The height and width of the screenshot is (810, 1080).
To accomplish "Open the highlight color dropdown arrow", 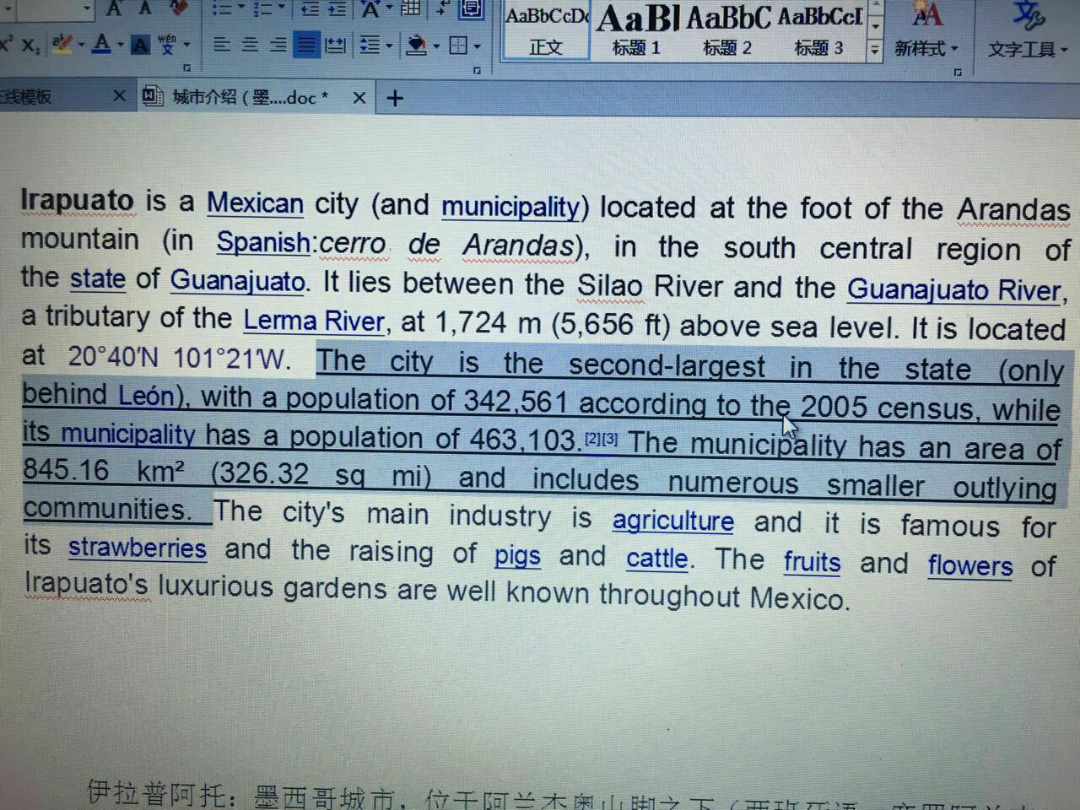I will (x=81, y=46).
